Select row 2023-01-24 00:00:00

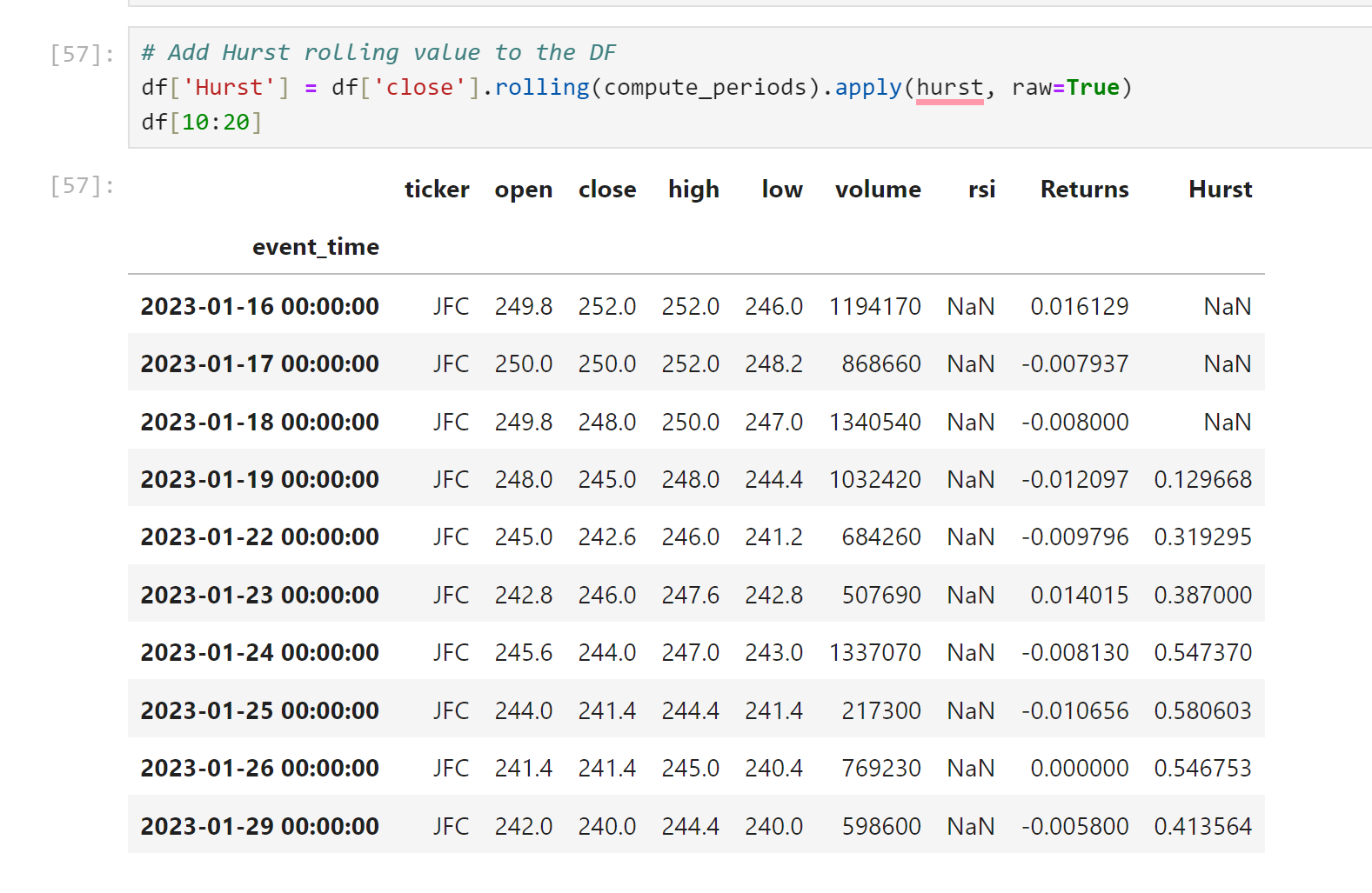coord(696,652)
